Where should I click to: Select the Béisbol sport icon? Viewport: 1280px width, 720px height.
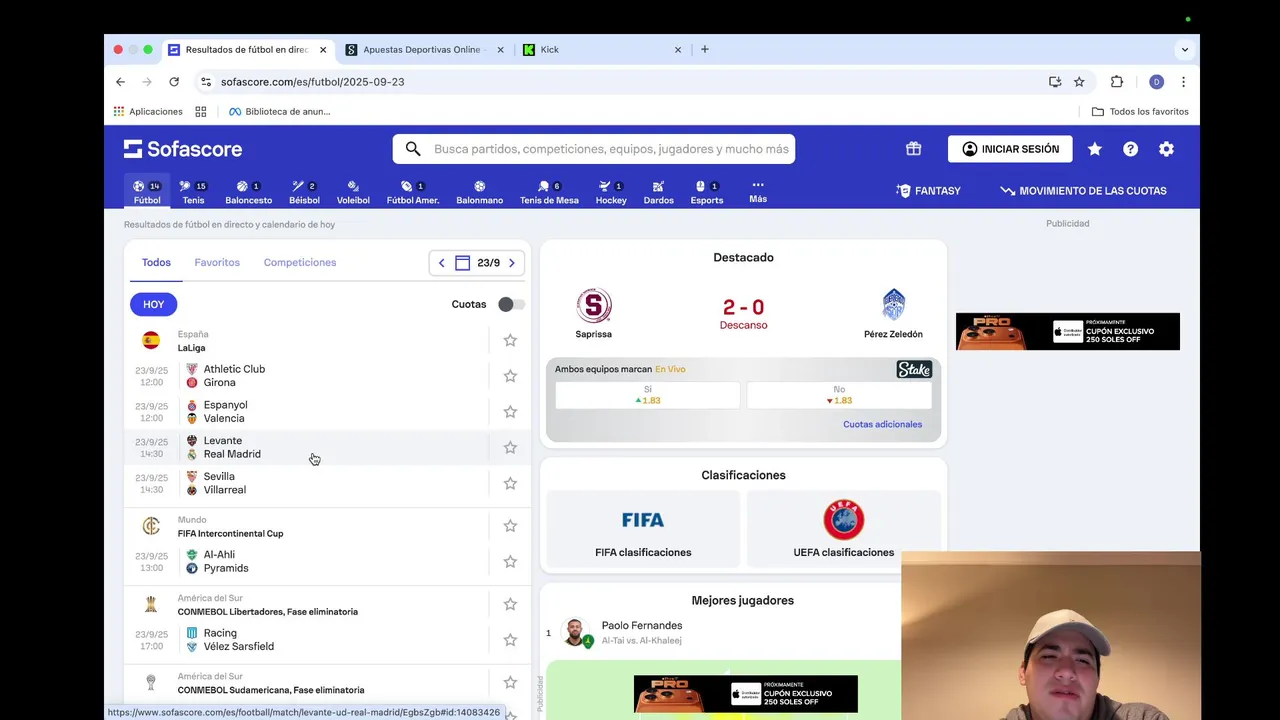pos(304,192)
